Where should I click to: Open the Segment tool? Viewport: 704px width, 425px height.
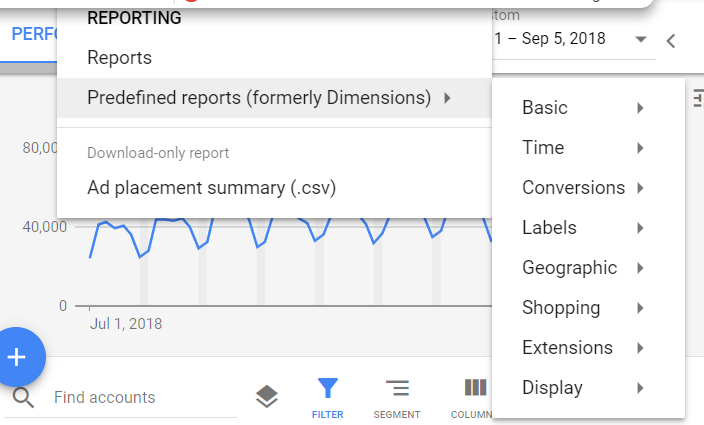[x=397, y=397]
